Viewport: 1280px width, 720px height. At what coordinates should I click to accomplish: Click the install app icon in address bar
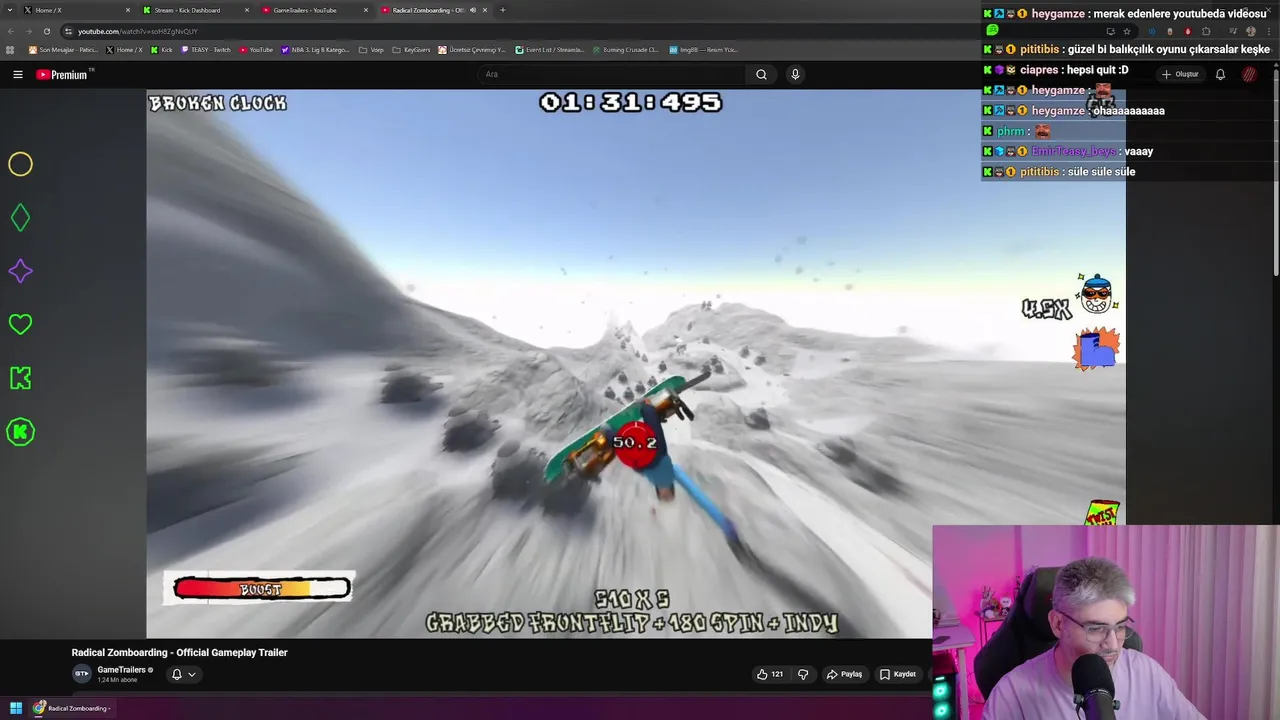click(x=1110, y=31)
